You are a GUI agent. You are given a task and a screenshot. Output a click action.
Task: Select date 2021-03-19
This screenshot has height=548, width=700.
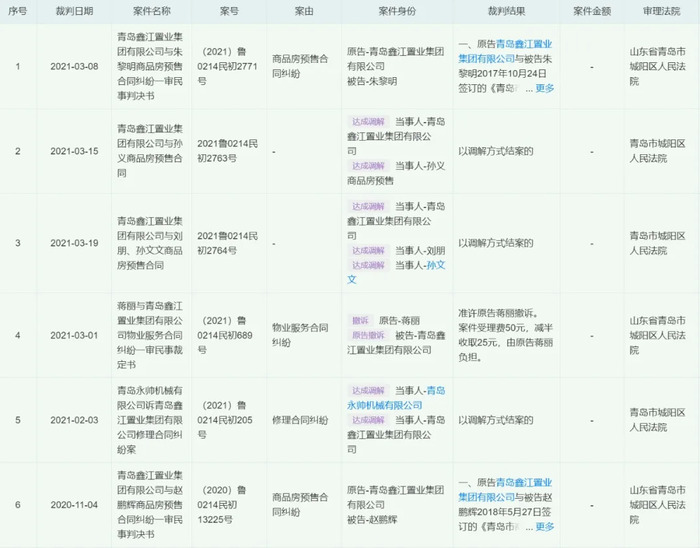tap(74, 243)
